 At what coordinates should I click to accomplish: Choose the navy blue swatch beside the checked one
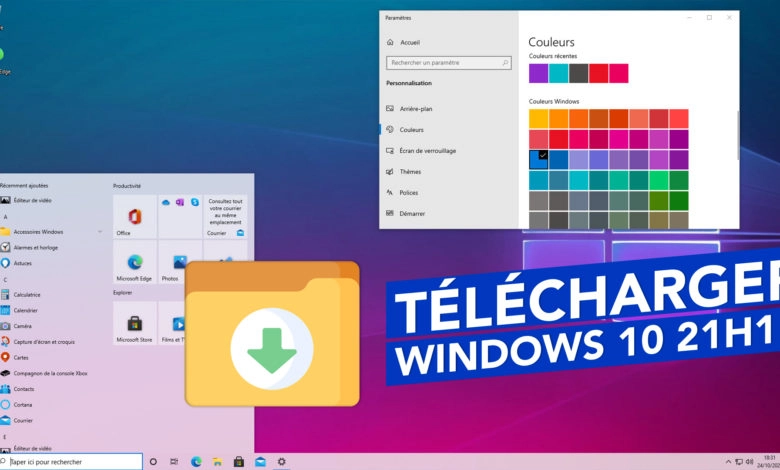558,160
